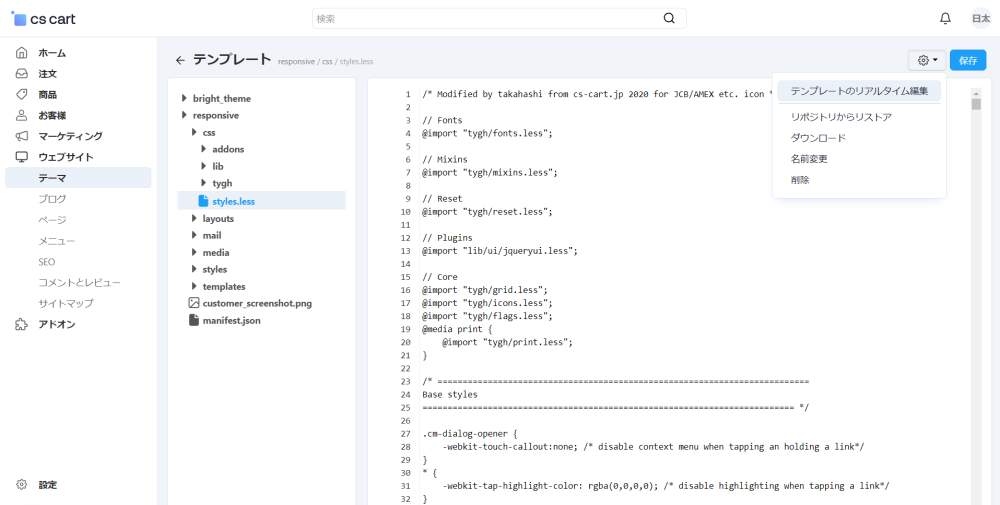The height and width of the screenshot is (505, 1000).
Task: Expand the lib folder
Action: pyautogui.click(x=203, y=166)
